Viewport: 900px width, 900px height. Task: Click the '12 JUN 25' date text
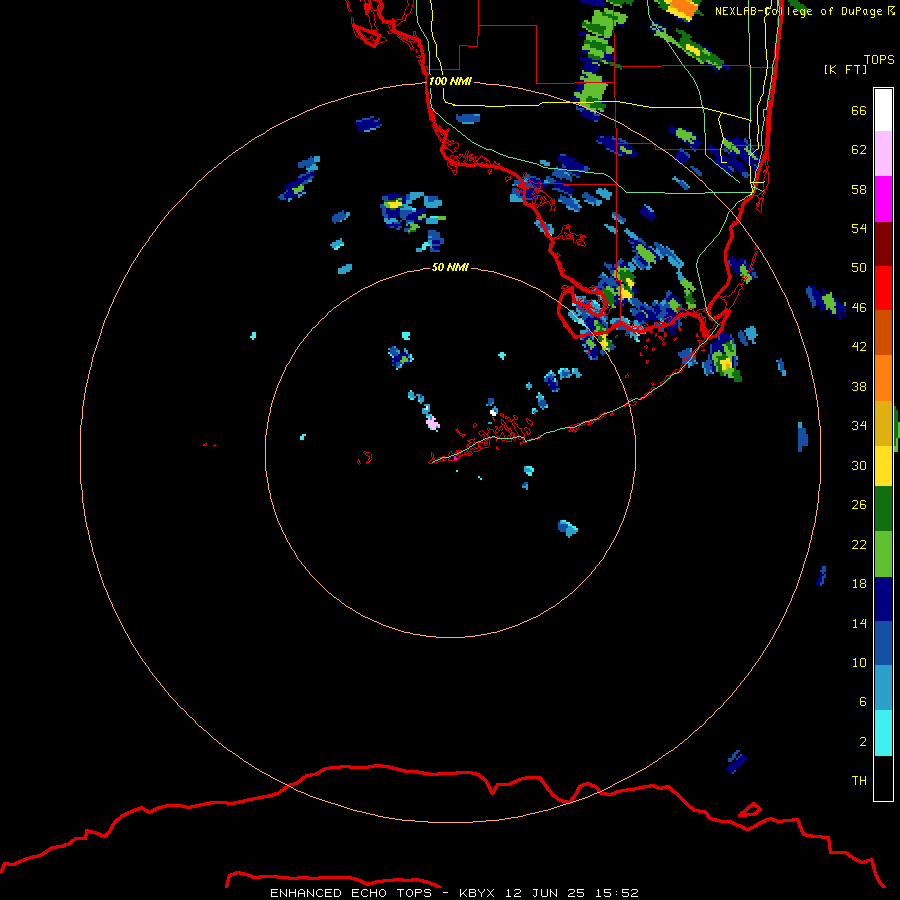coord(545,893)
